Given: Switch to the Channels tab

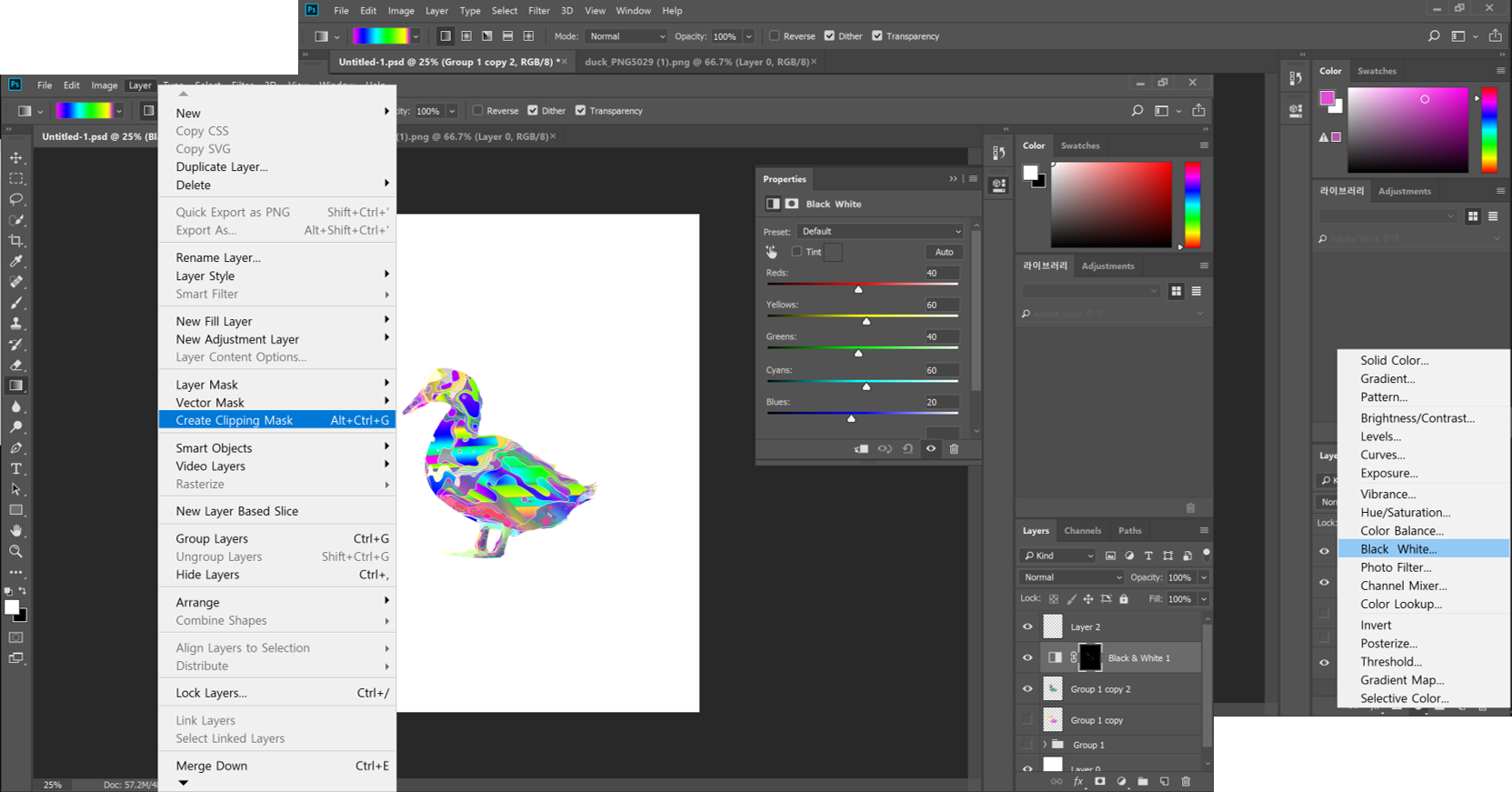Looking at the screenshot, I should coord(1082,530).
